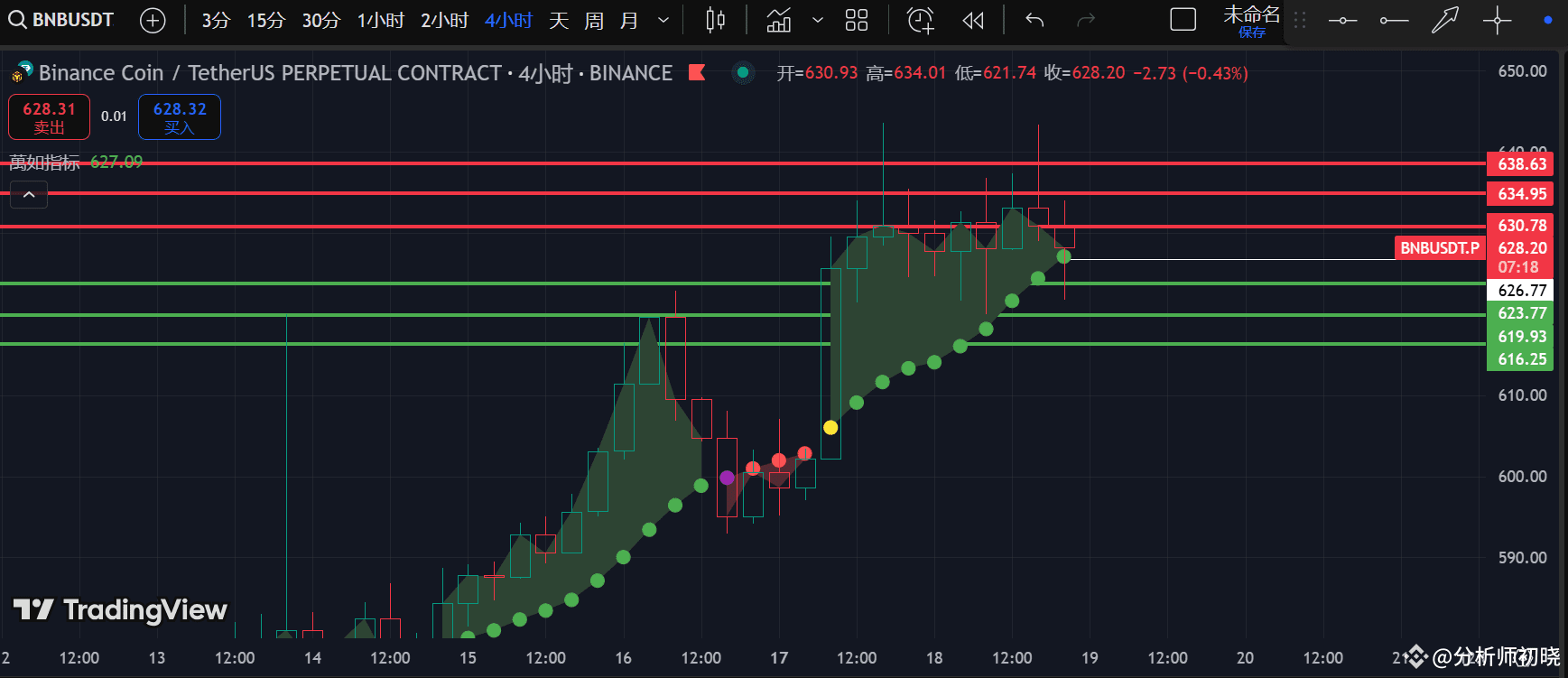This screenshot has width=1568, height=678.
Task: Select the arrow drawing tool
Action: (x=1445, y=20)
